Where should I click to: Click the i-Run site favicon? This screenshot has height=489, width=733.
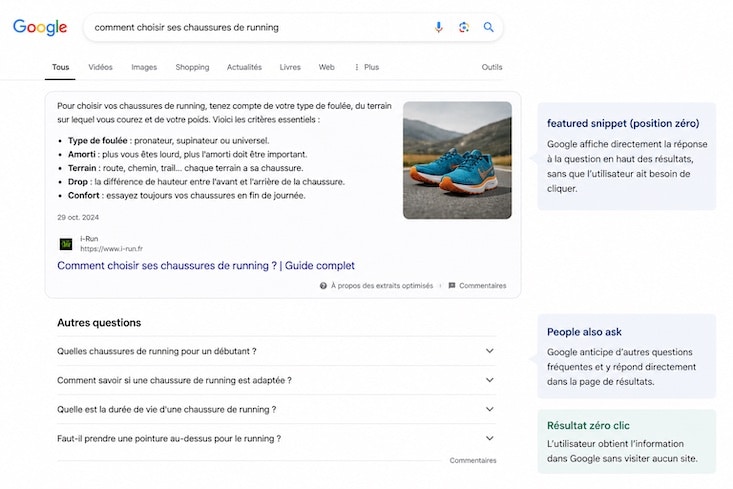click(66, 244)
